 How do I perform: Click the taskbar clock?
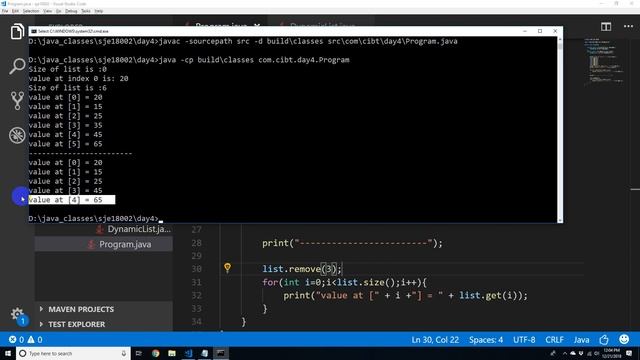point(611,353)
